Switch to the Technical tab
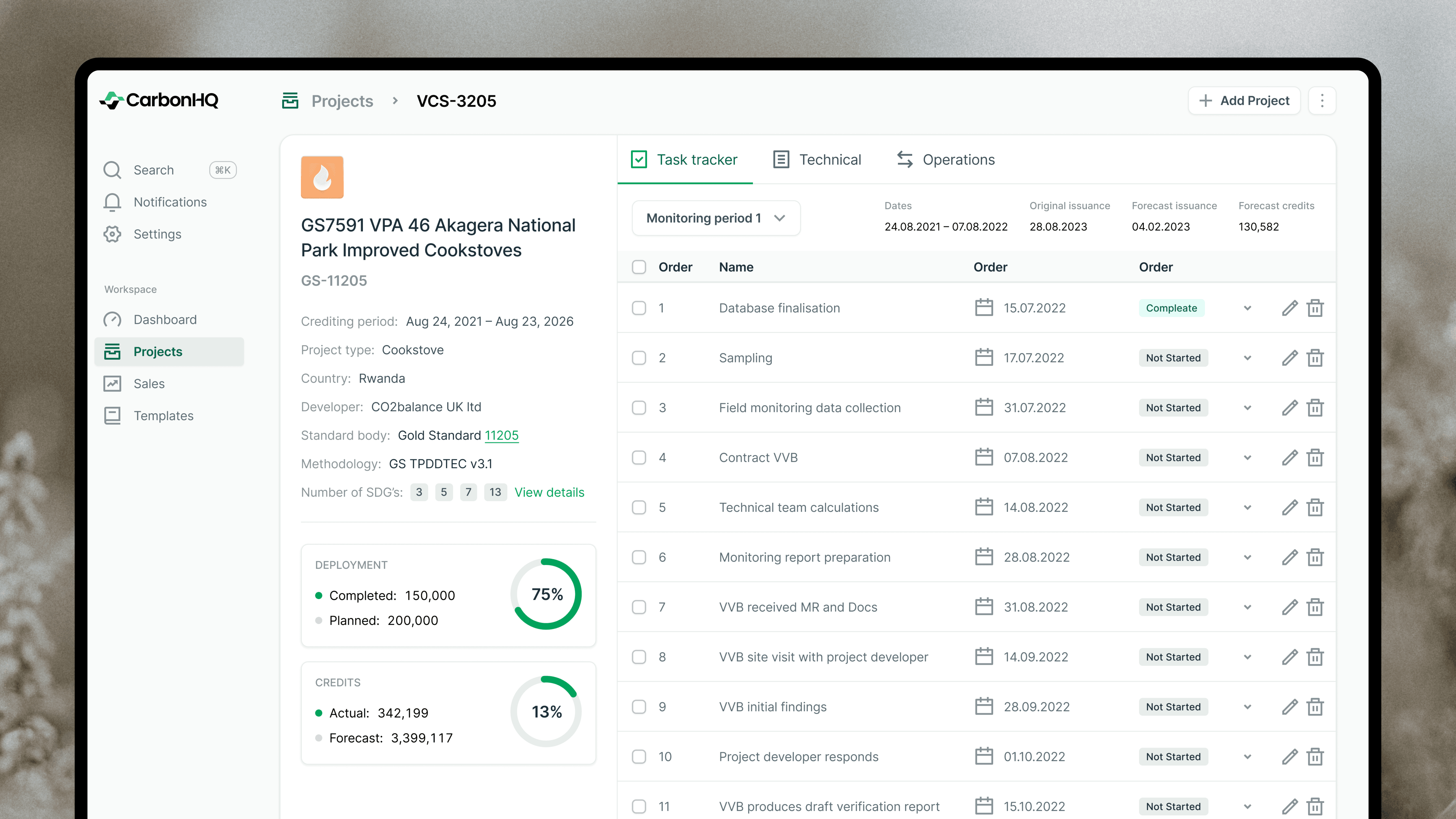This screenshot has width=1456, height=819. pyautogui.click(x=817, y=160)
